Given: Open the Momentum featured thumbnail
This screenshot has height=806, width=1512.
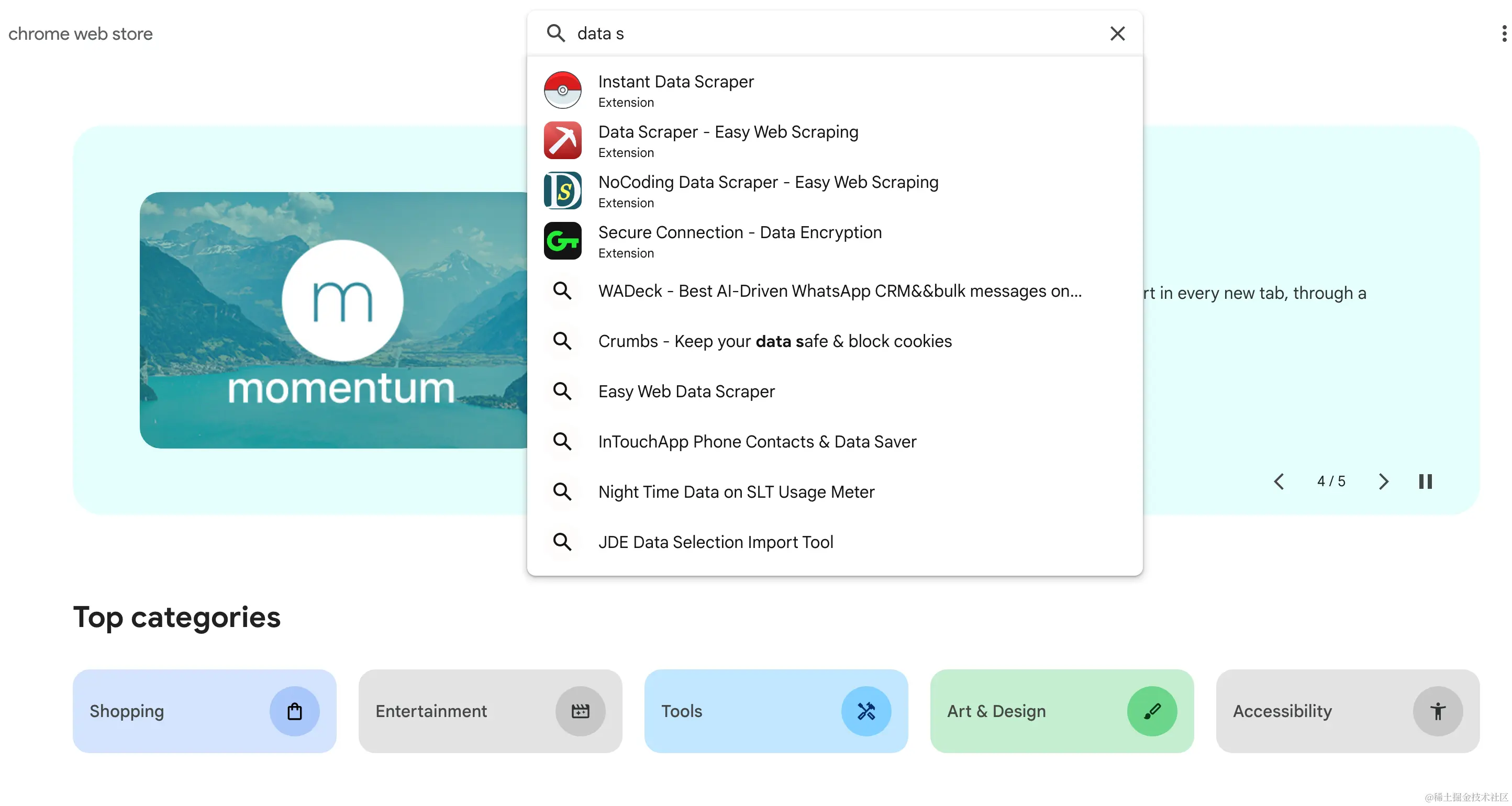Looking at the screenshot, I should [x=333, y=320].
